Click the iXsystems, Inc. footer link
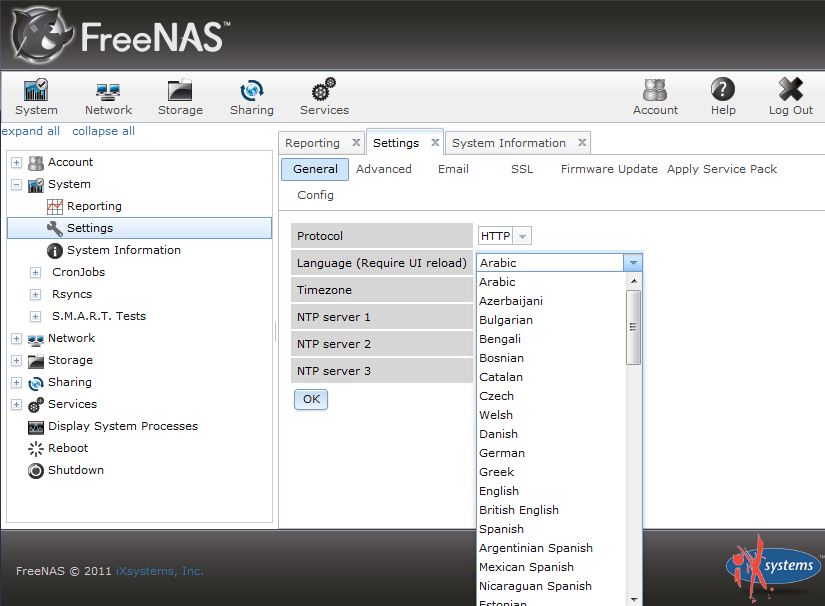The height and width of the screenshot is (606, 825). coord(163,571)
